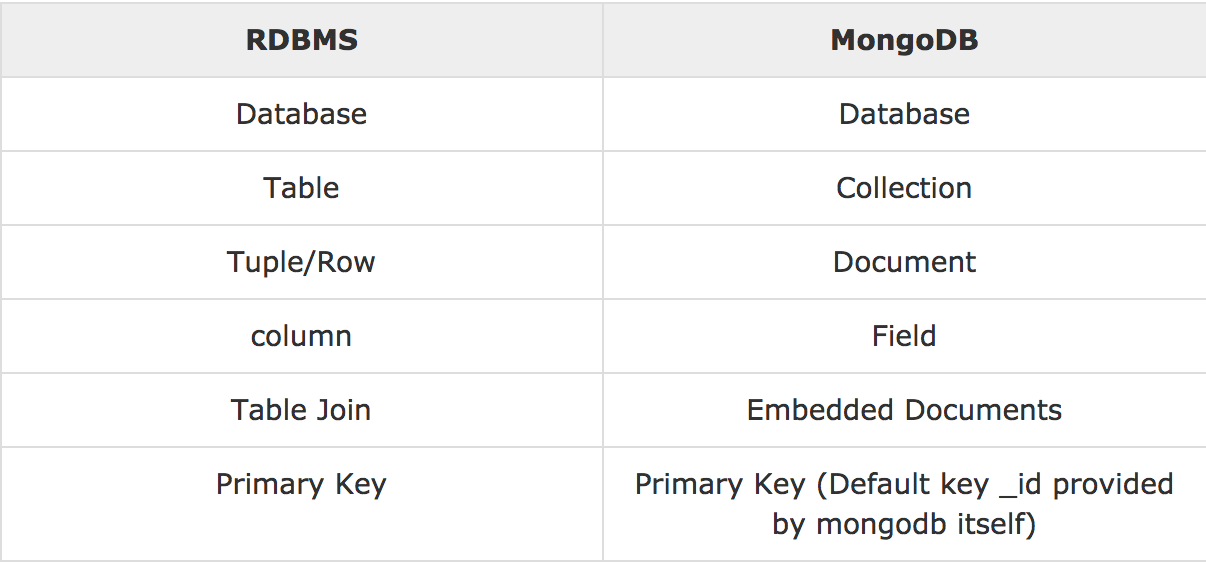1206x562 pixels.
Task: Select the Tuple/Row cell
Action: 301,262
